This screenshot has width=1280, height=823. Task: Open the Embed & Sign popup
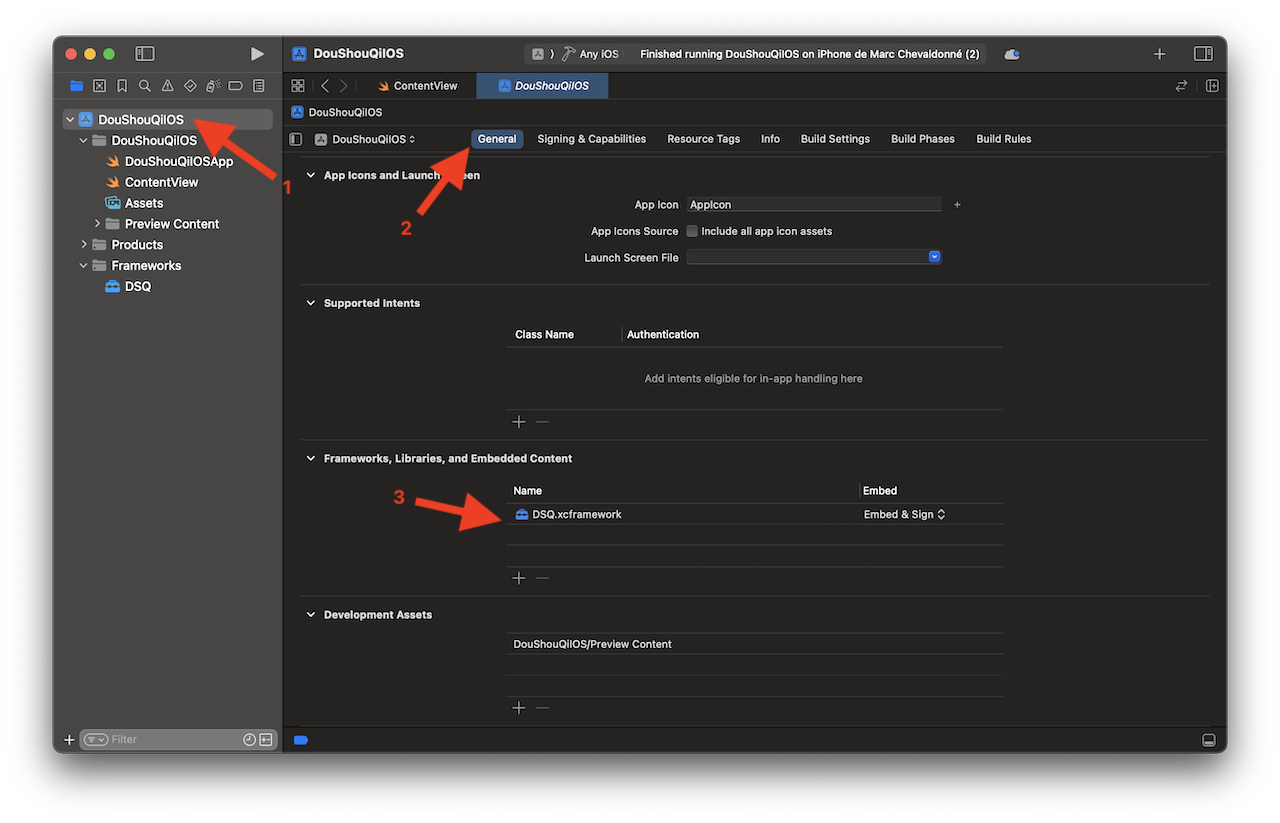coord(904,514)
